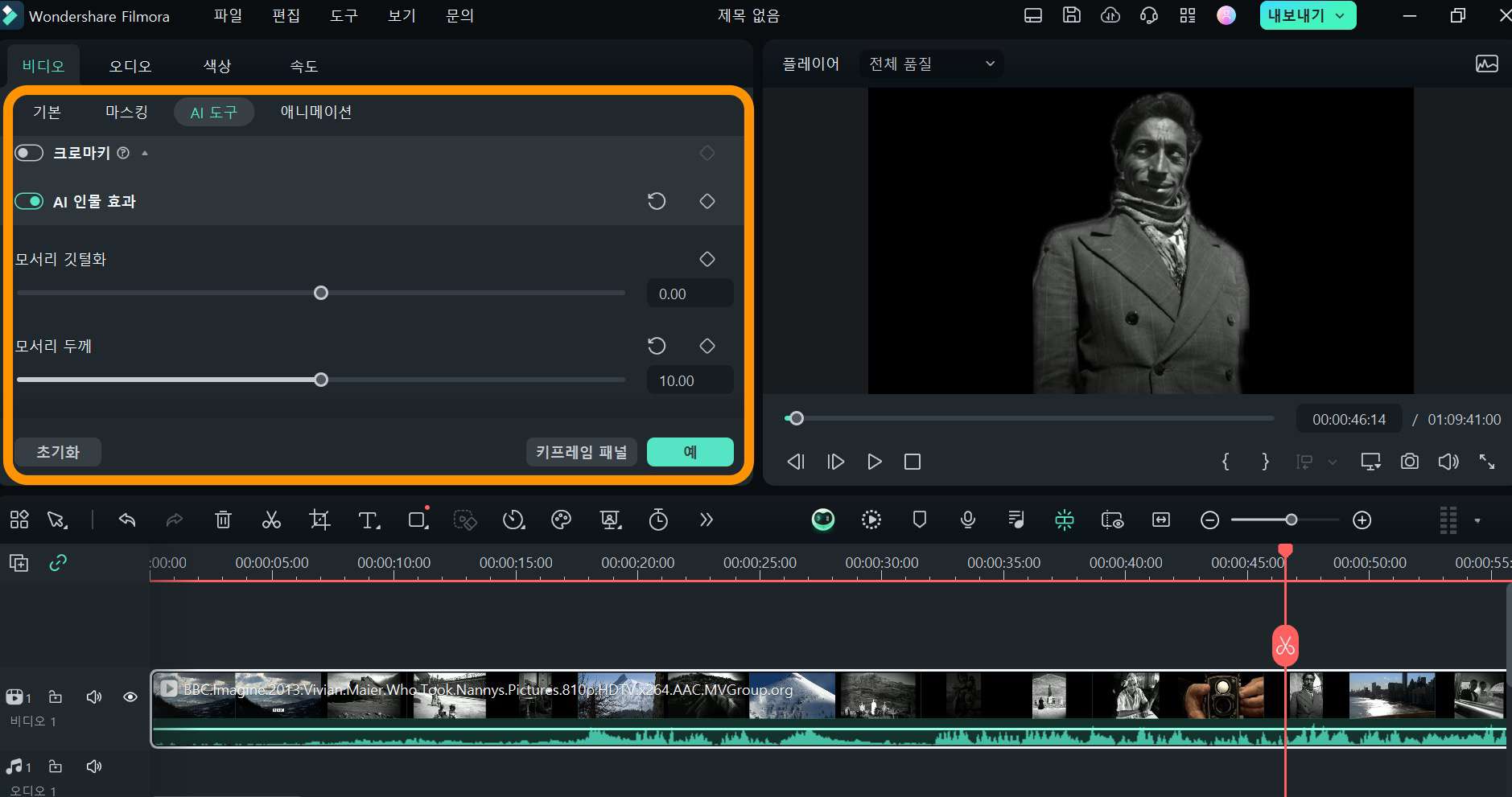The image size is (1512, 797).
Task: Open the speed tool icon
Action: 513,520
